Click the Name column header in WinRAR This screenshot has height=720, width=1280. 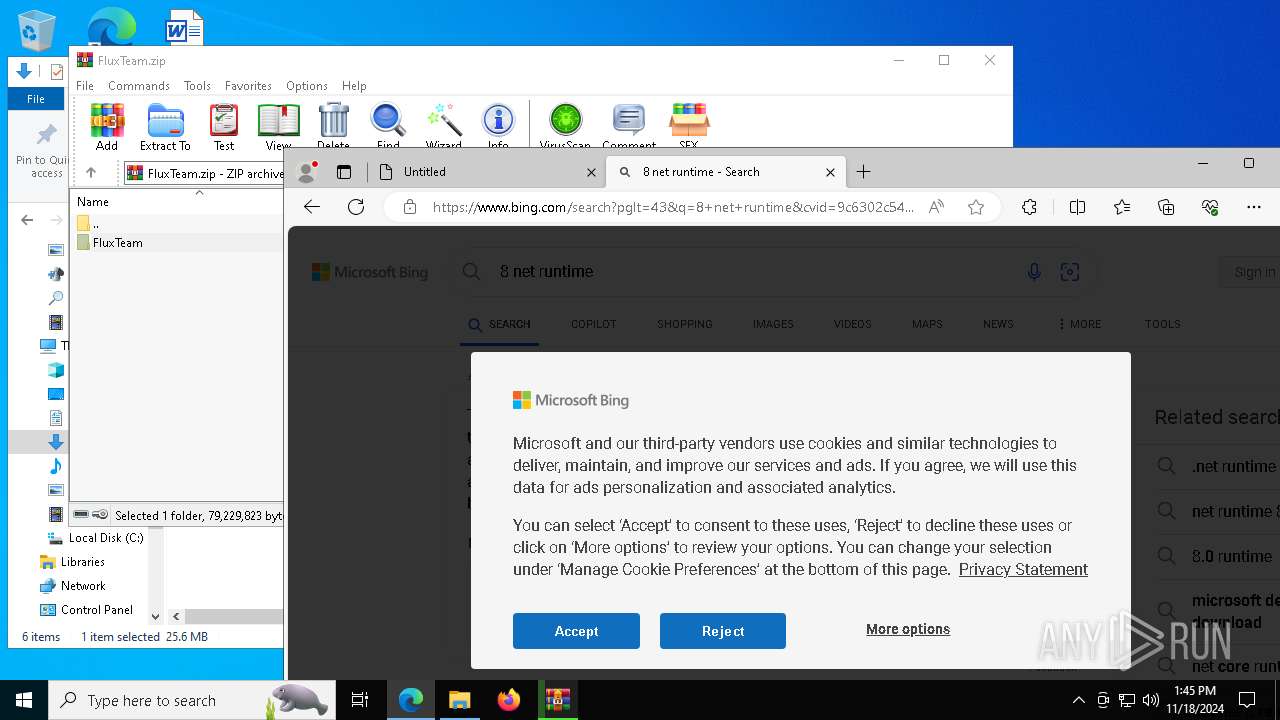click(93, 202)
